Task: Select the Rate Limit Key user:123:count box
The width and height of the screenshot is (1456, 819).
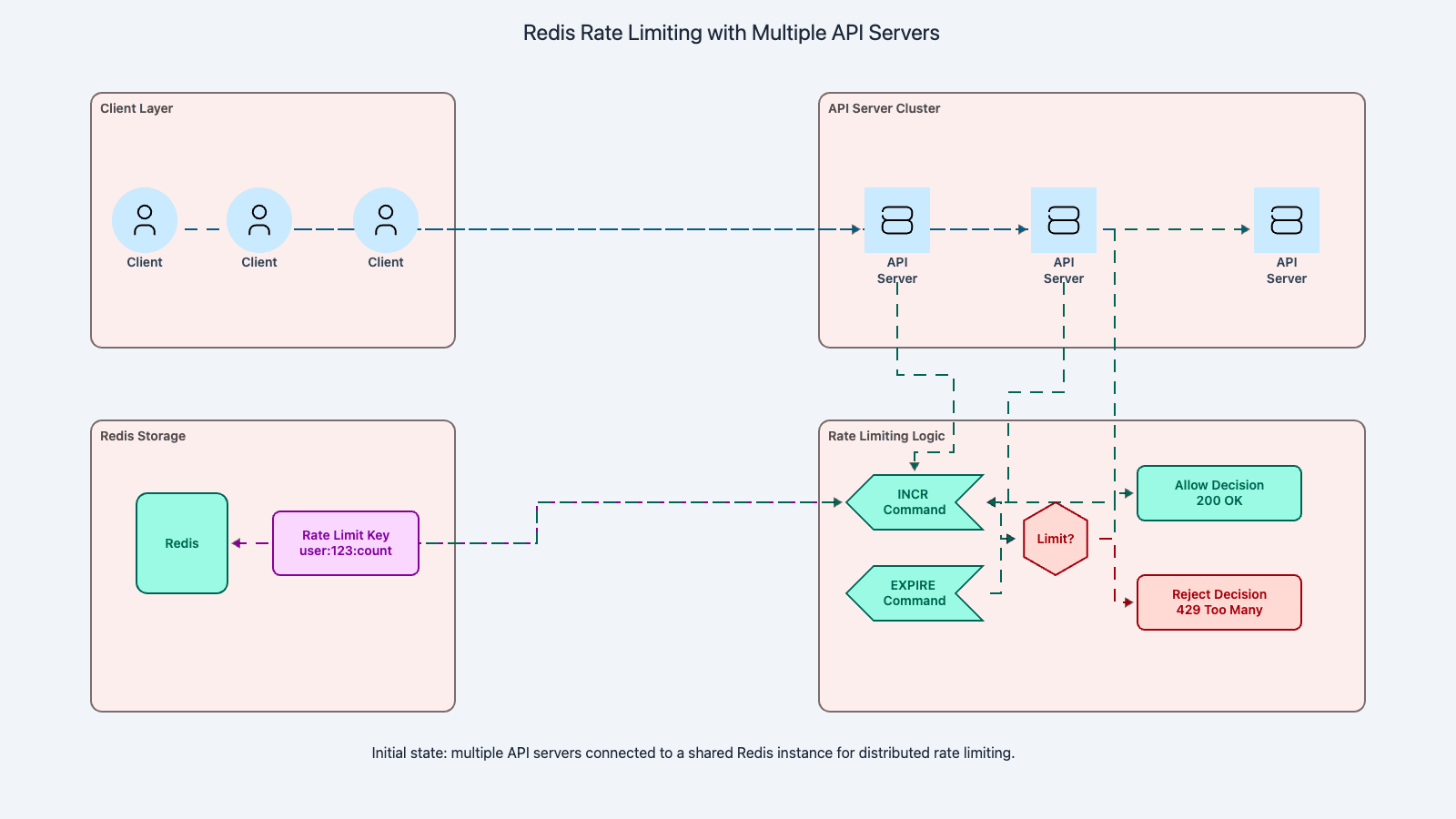Action: [346, 543]
